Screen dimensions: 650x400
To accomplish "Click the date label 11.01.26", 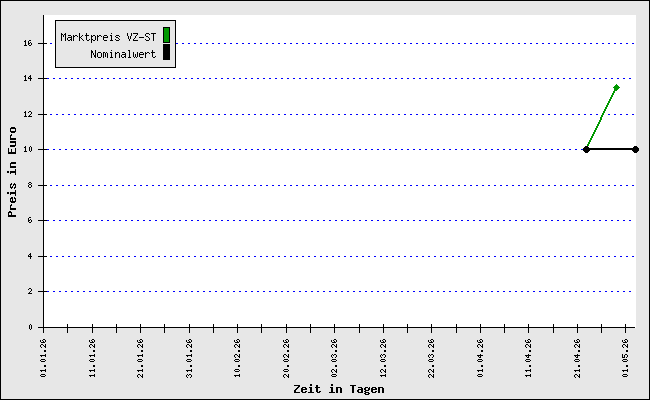I will (x=92, y=358).
